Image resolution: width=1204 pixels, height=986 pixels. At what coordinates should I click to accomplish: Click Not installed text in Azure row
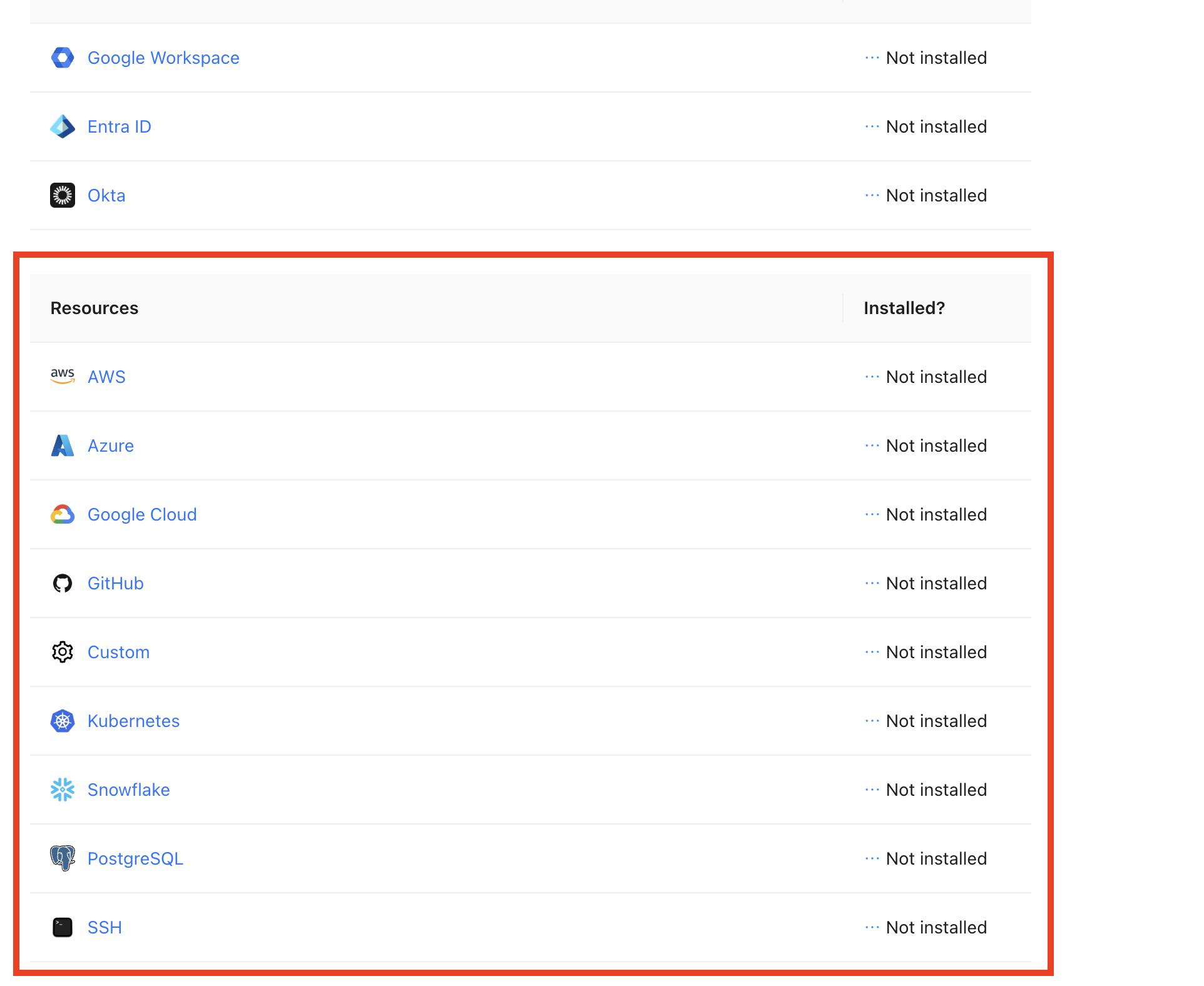point(936,445)
